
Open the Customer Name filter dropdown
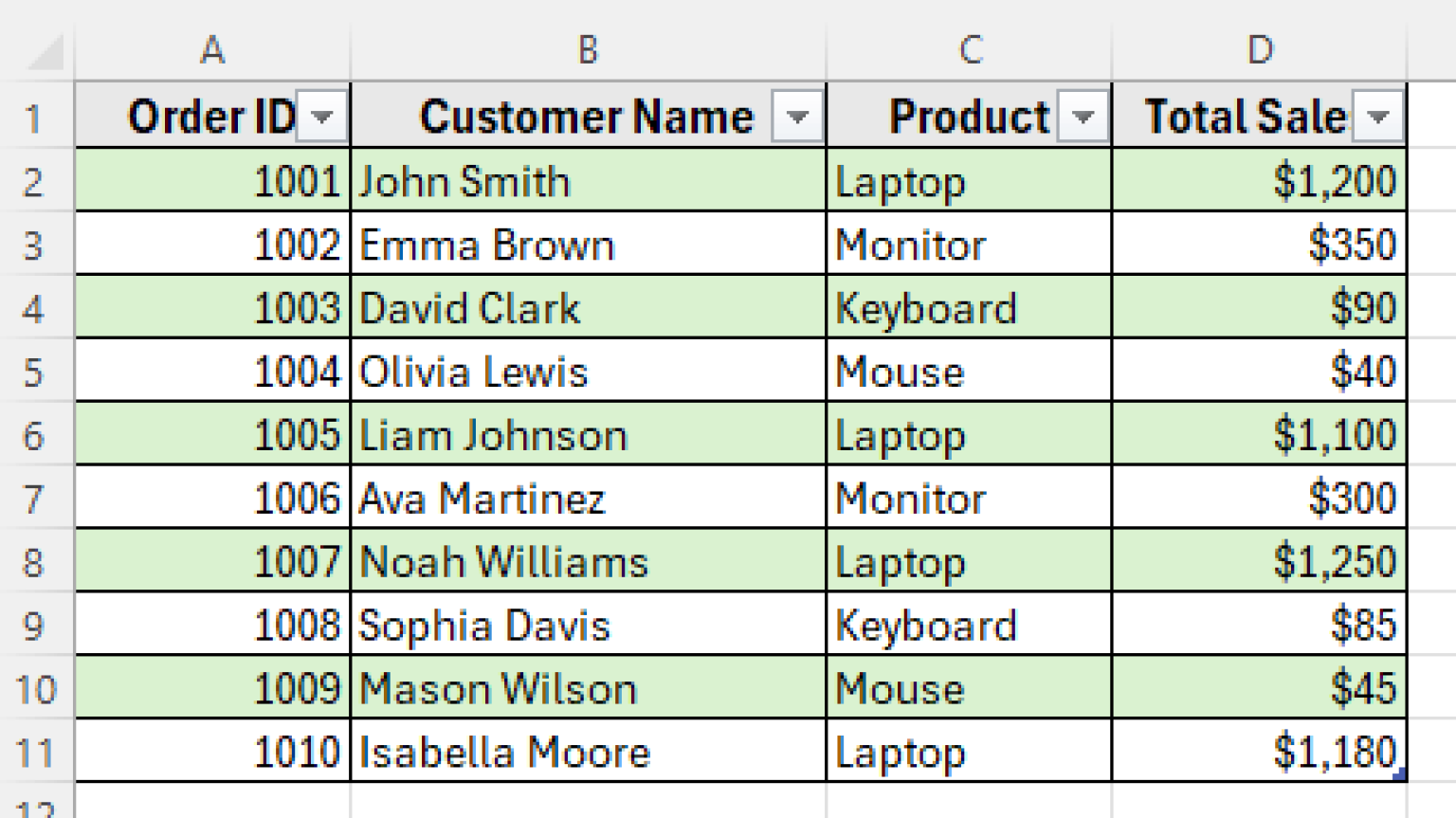tap(798, 116)
